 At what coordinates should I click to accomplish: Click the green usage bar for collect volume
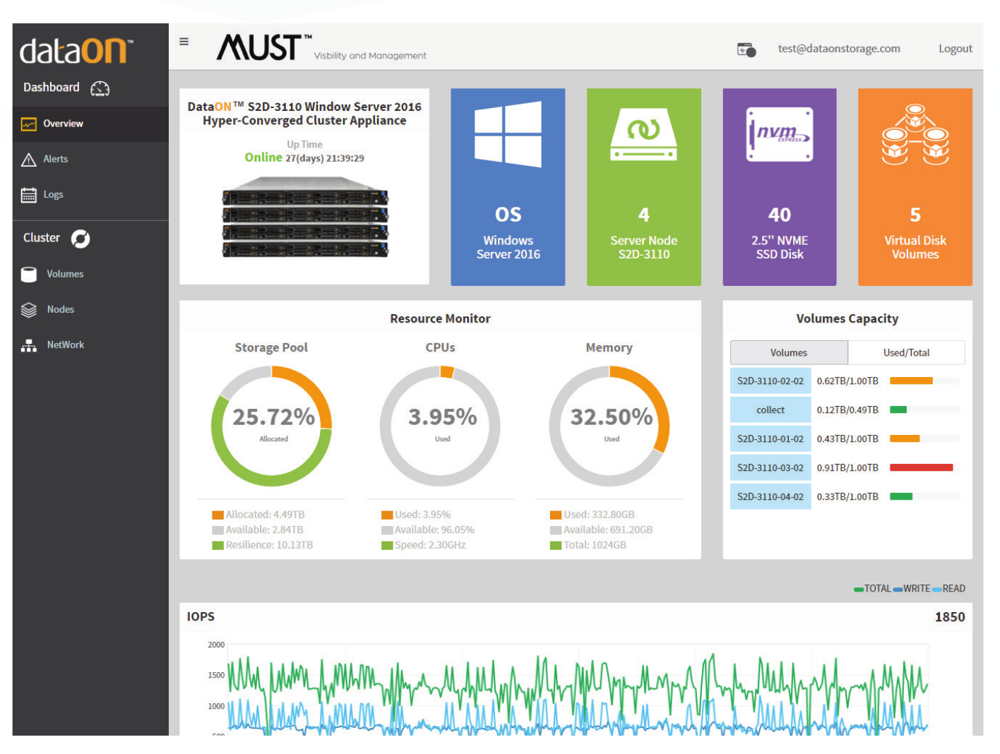coord(899,410)
